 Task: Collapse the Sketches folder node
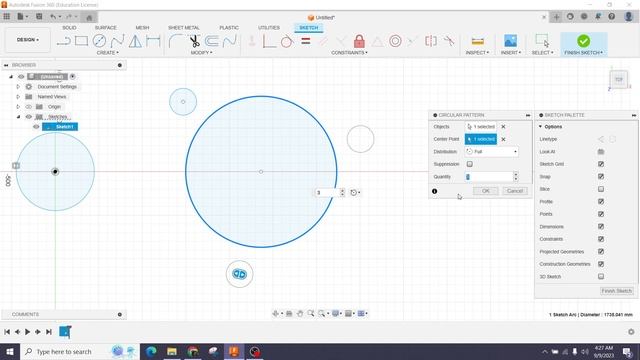[x=18, y=117]
